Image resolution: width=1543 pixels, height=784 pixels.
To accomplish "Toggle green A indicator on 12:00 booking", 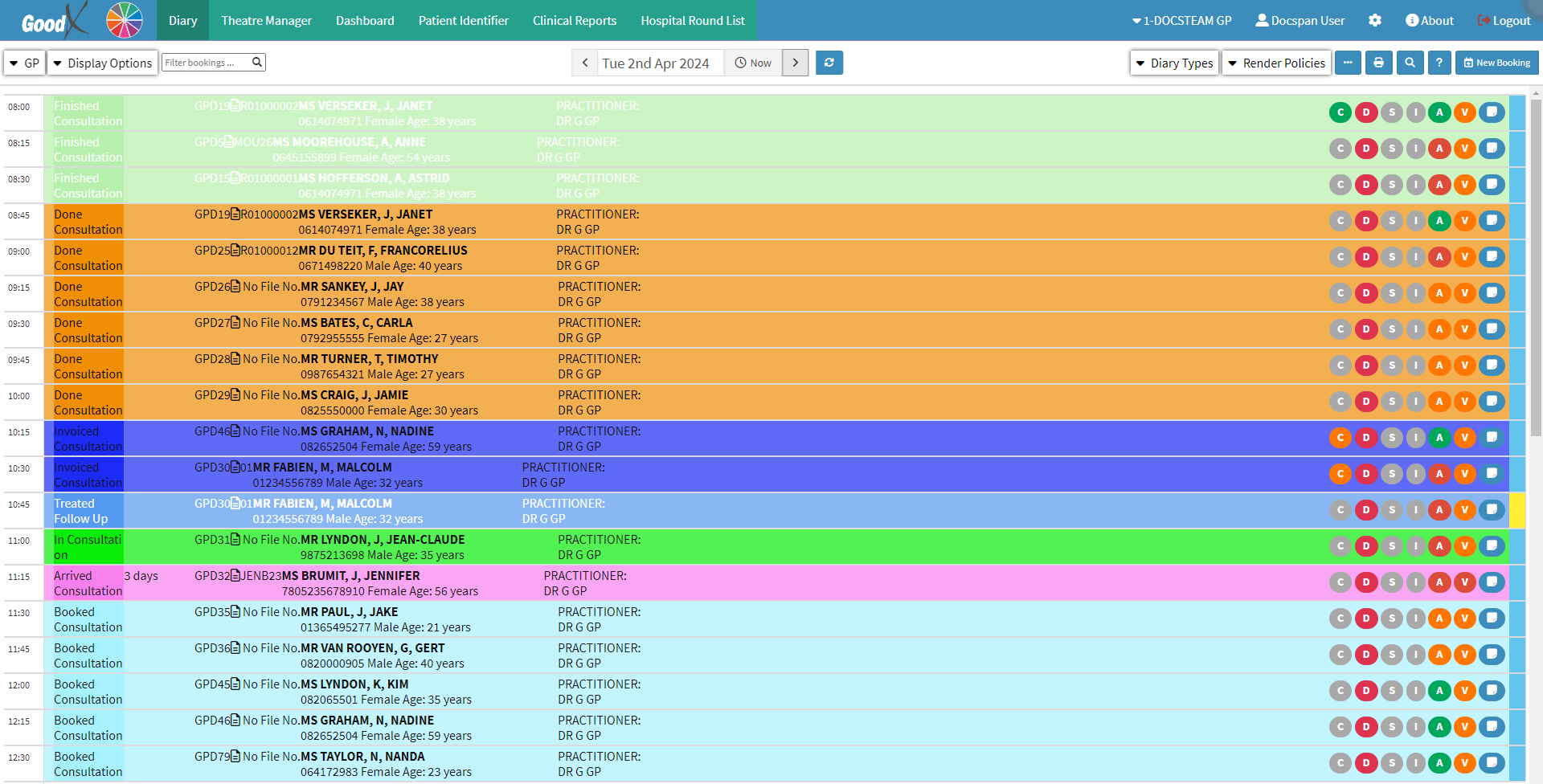I will pyautogui.click(x=1439, y=691).
